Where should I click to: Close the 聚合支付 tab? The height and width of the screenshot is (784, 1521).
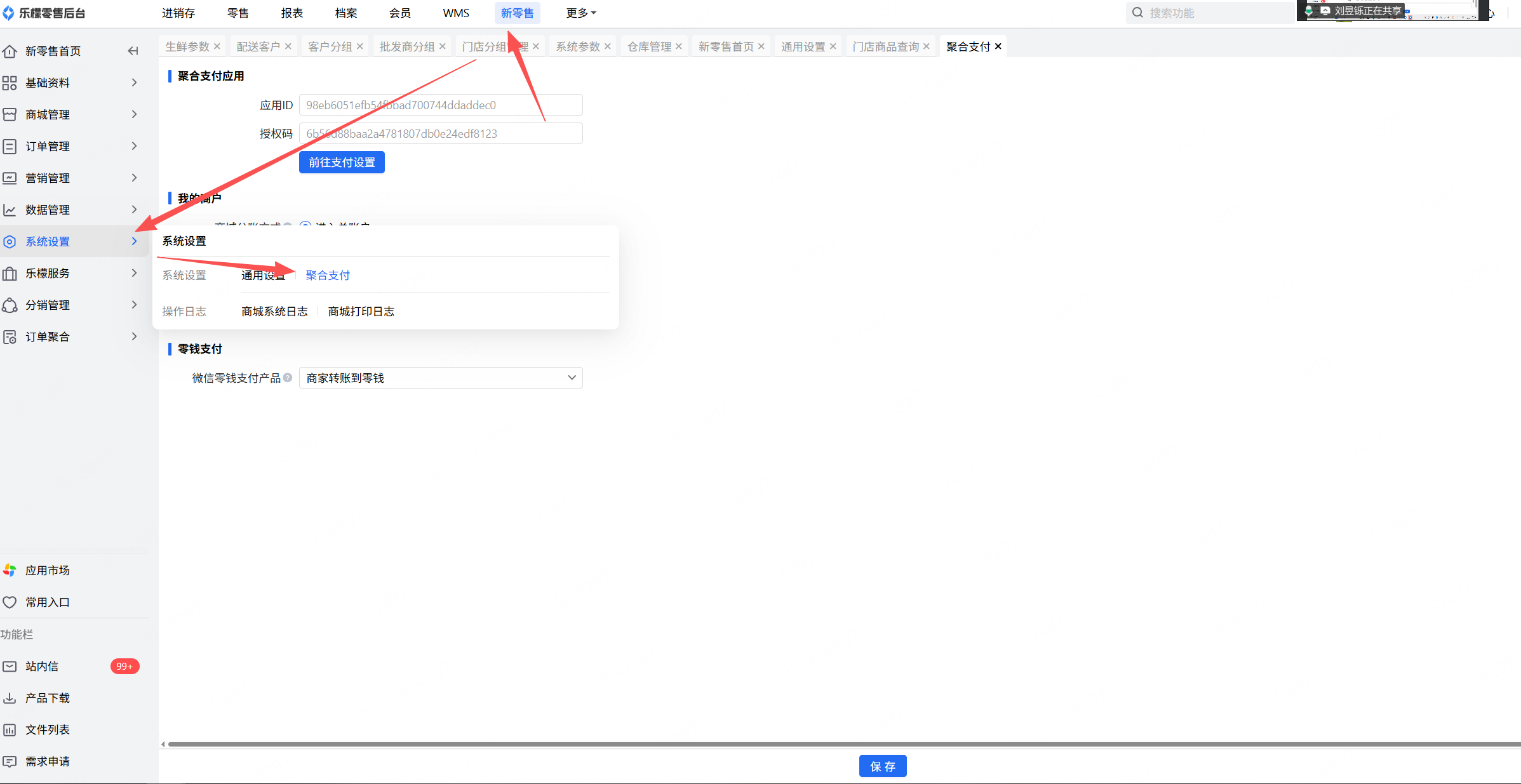click(x=998, y=46)
